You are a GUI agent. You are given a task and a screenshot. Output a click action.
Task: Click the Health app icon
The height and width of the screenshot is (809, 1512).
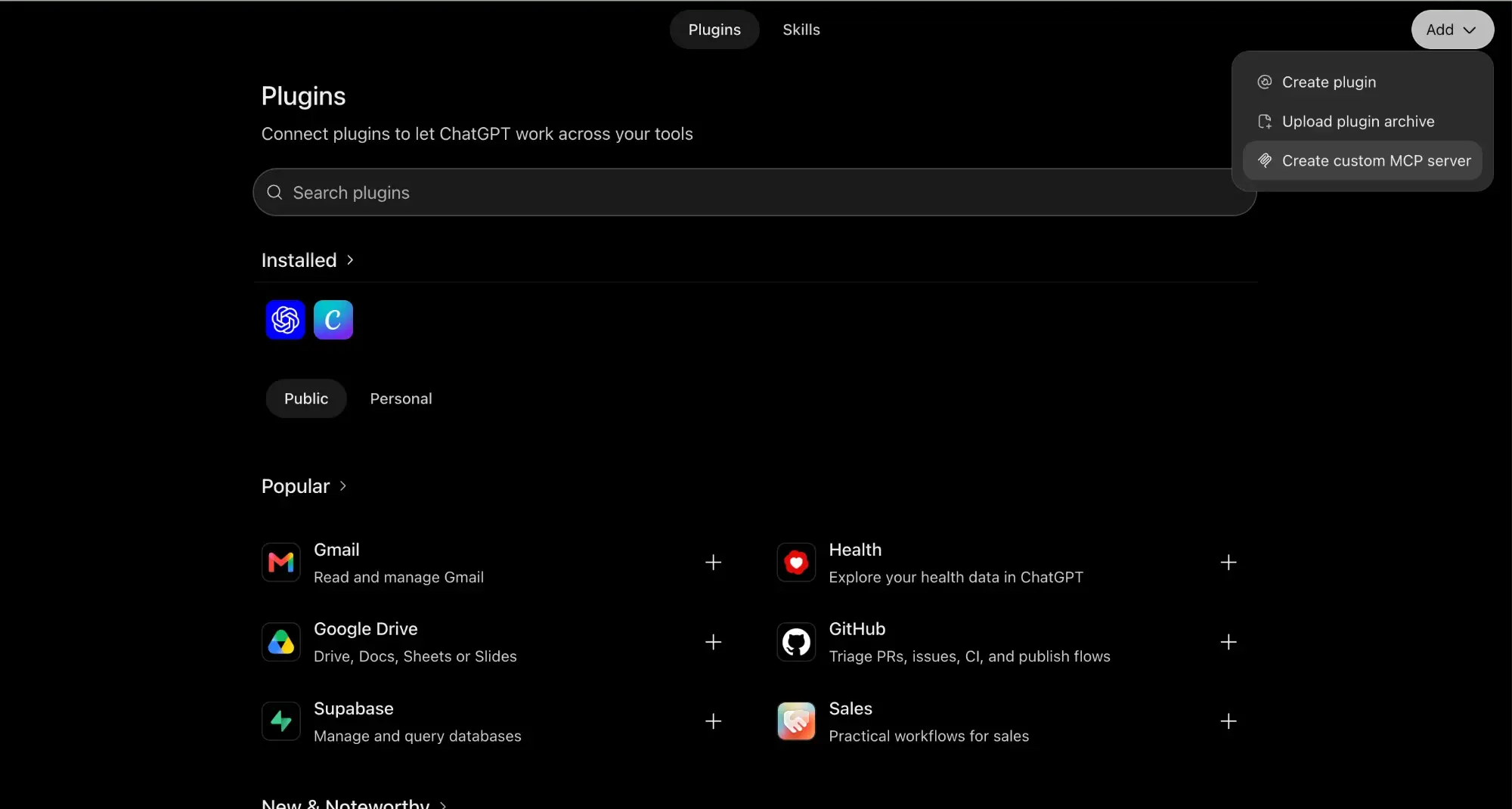click(796, 563)
